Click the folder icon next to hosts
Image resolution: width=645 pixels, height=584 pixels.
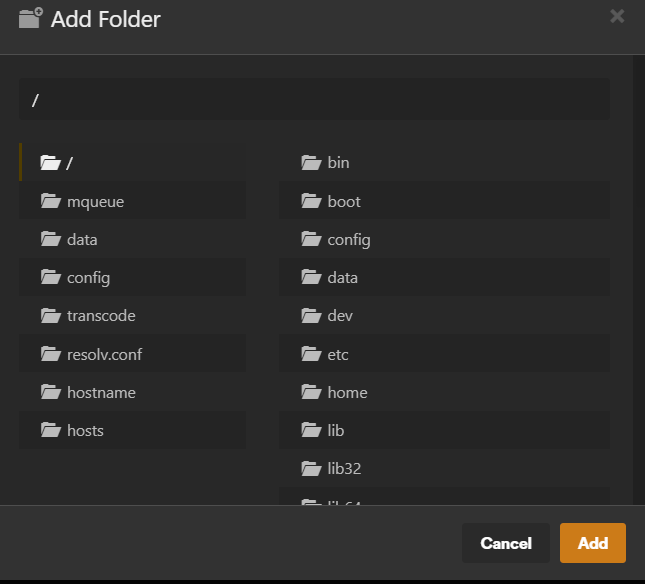(51, 430)
